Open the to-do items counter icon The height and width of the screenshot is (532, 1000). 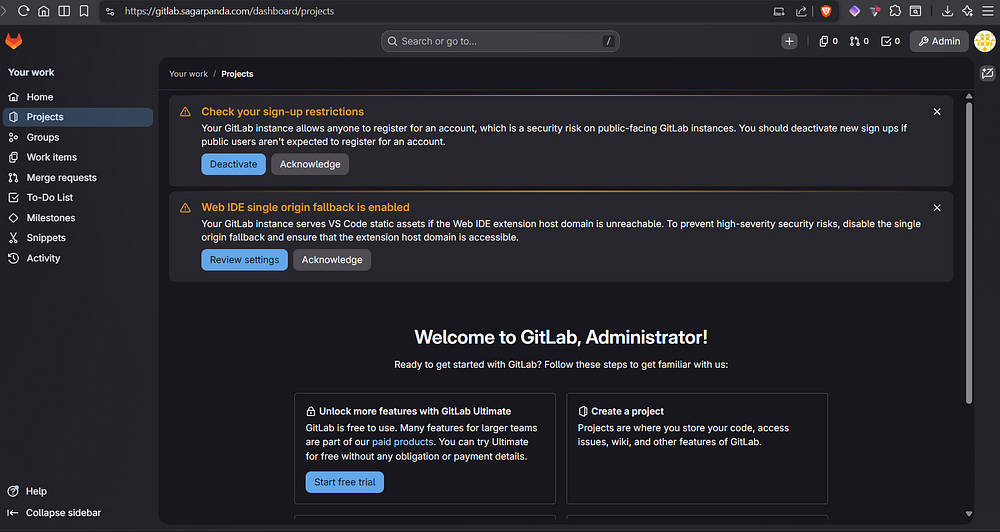click(x=890, y=41)
